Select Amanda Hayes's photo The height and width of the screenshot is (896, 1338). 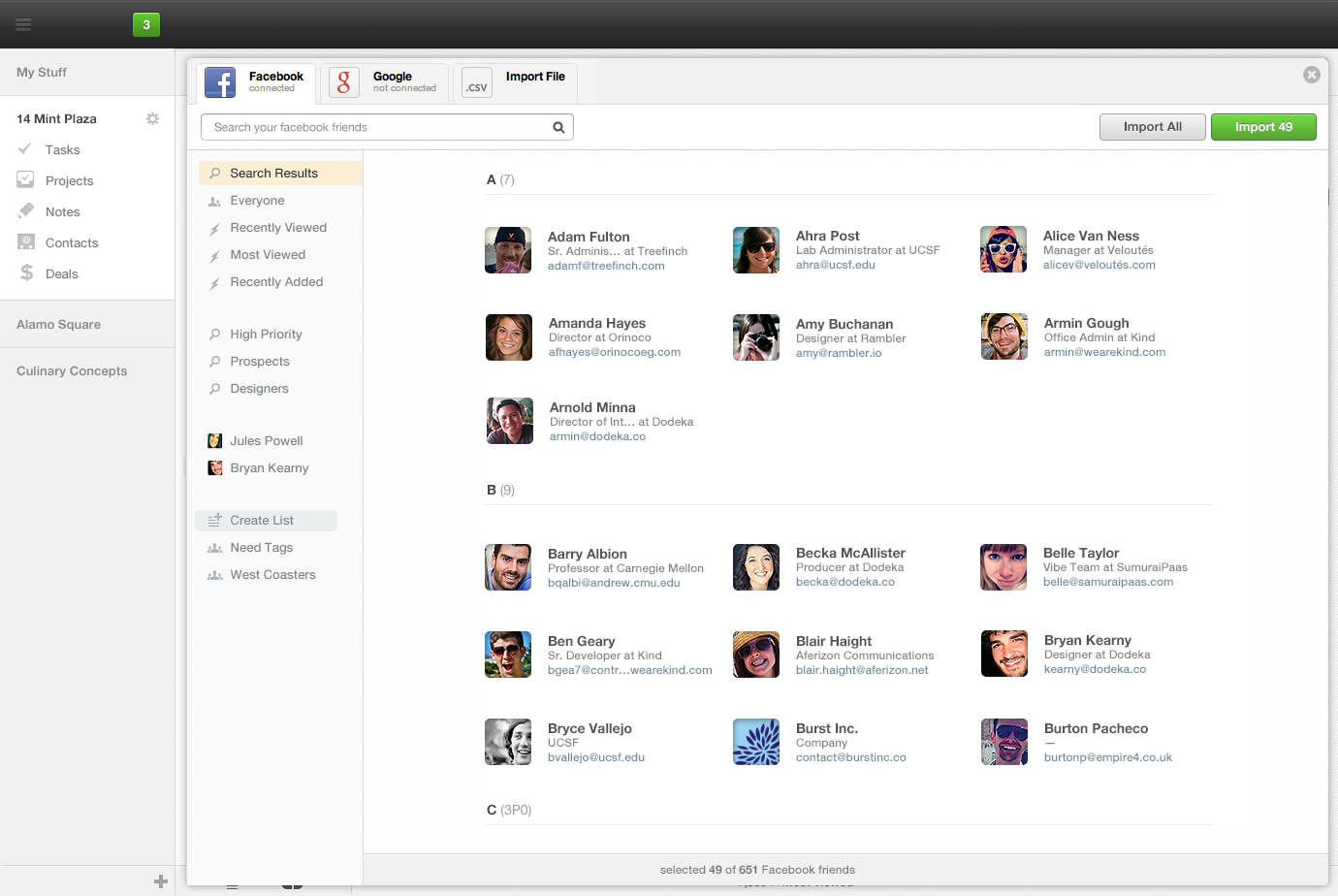point(509,337)
